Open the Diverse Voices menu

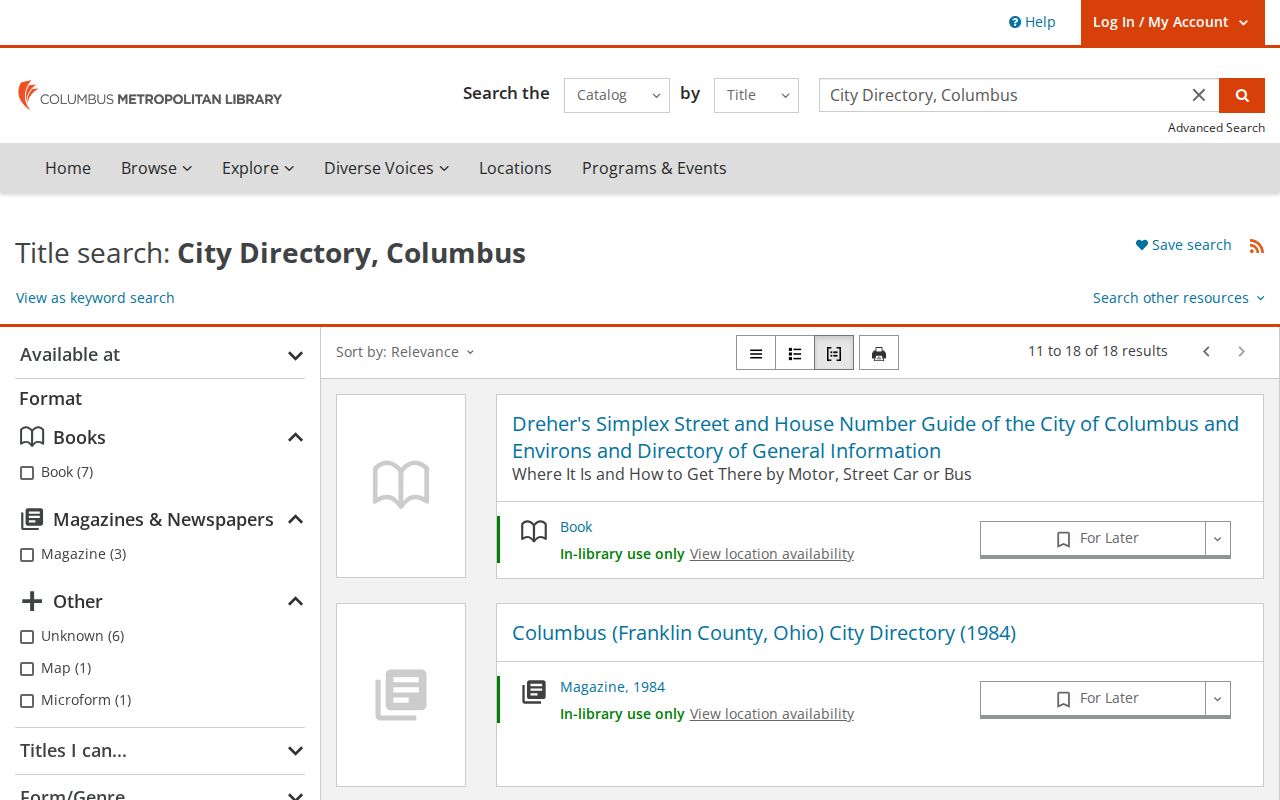click(x=386, y=168)
